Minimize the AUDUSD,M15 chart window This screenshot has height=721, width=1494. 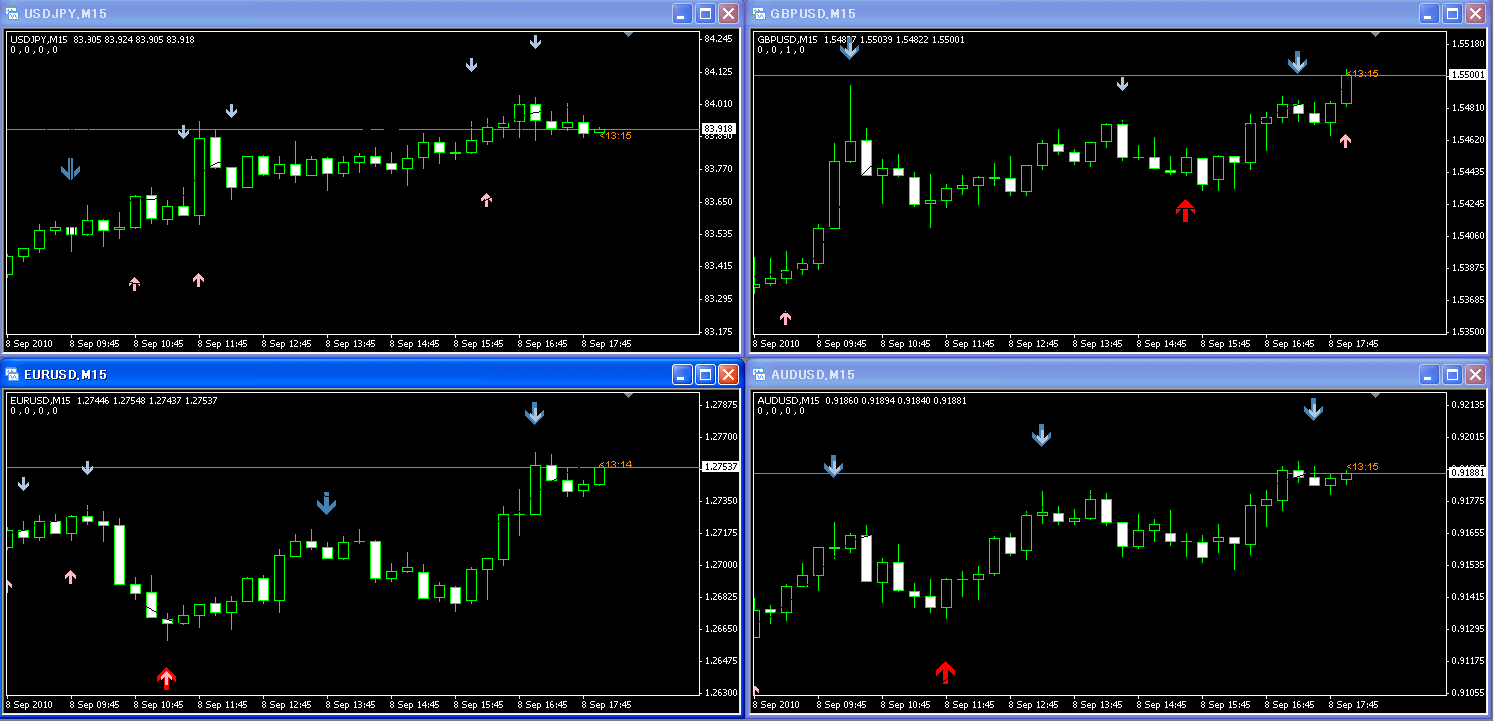(1429, 374)
